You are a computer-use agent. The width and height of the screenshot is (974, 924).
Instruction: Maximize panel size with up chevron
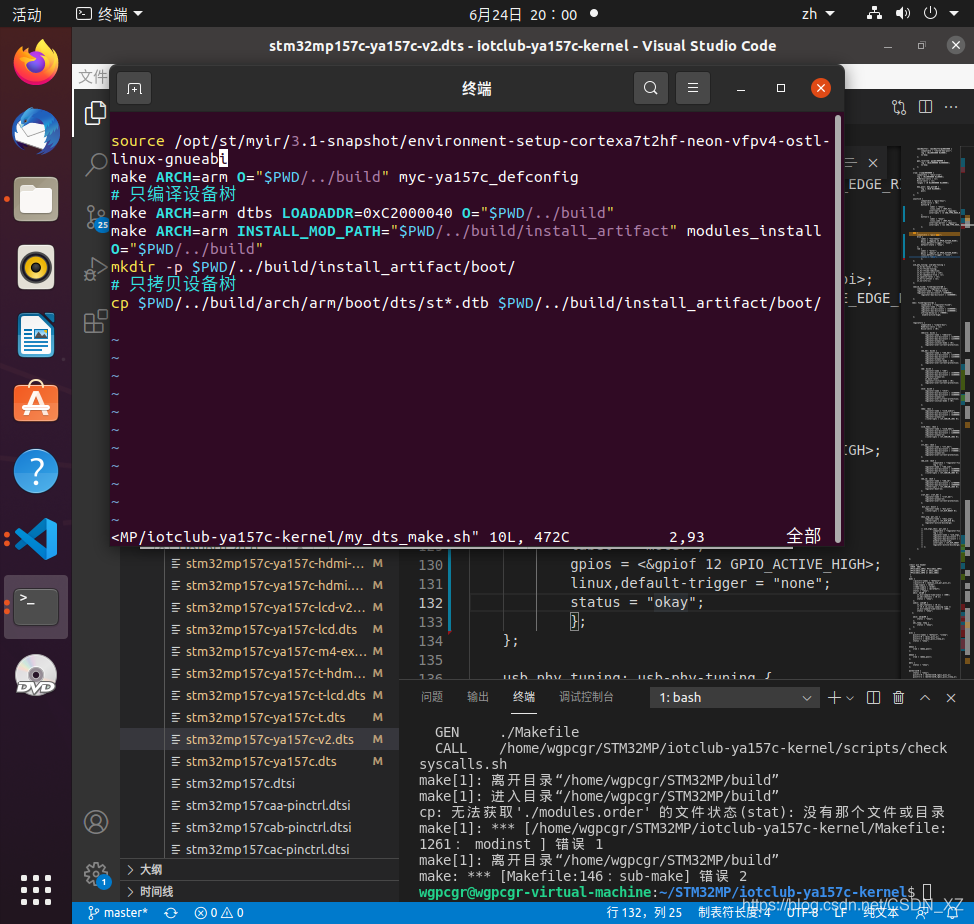[x=925, y=698]
